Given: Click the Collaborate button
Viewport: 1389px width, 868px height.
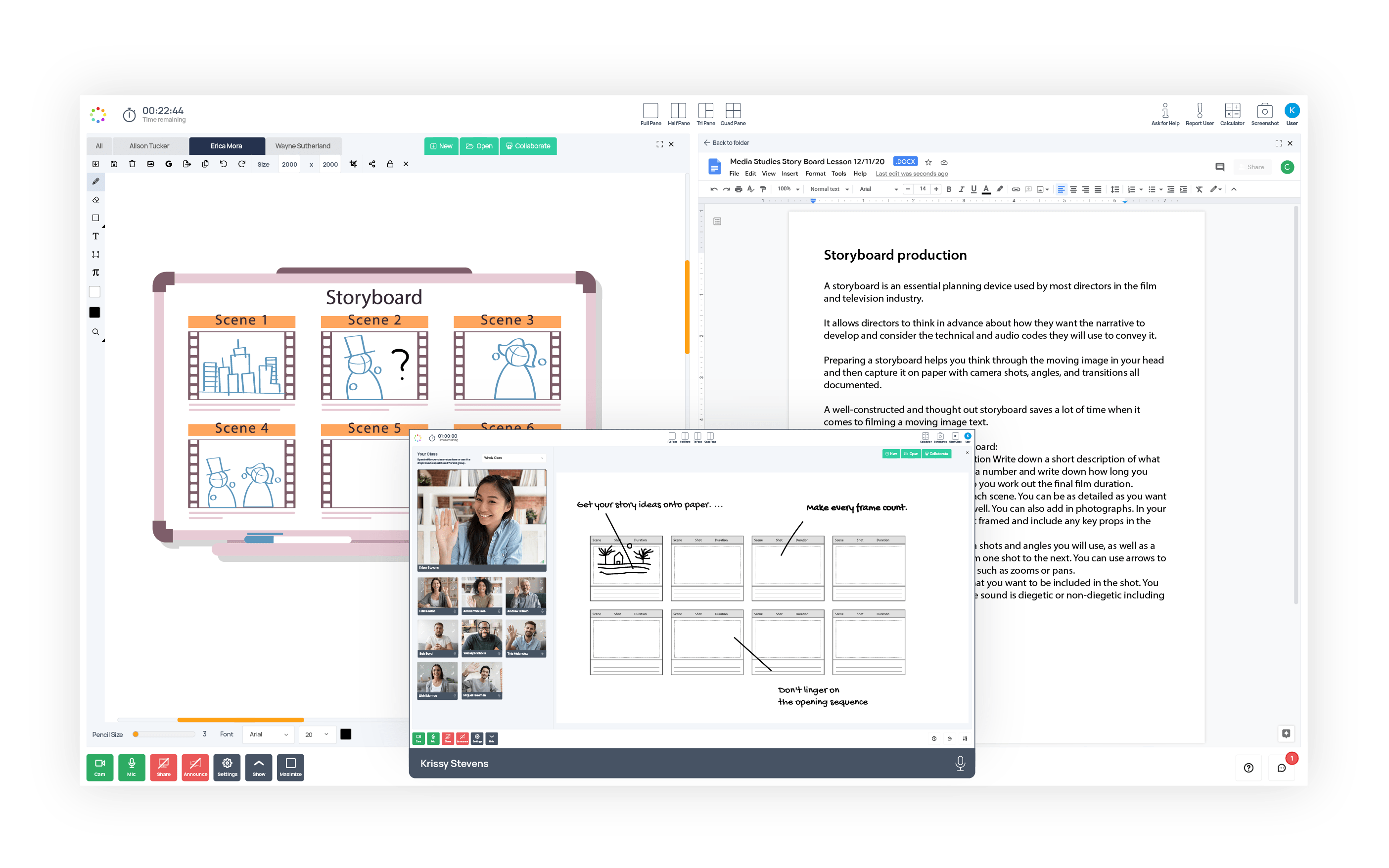Looking at the screenshot, I should click(x=528, y=146).
